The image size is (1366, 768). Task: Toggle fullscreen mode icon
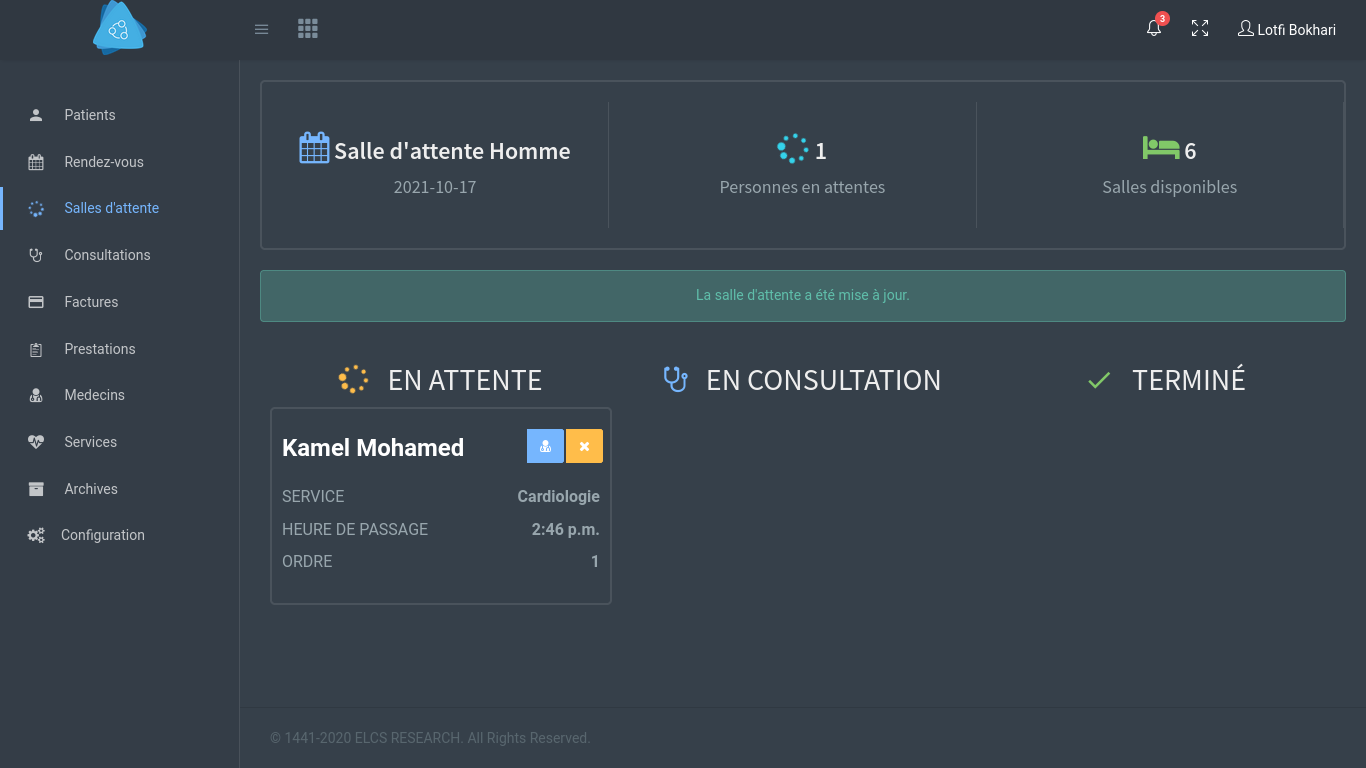pyautogui.click(x=1200, y=29)
